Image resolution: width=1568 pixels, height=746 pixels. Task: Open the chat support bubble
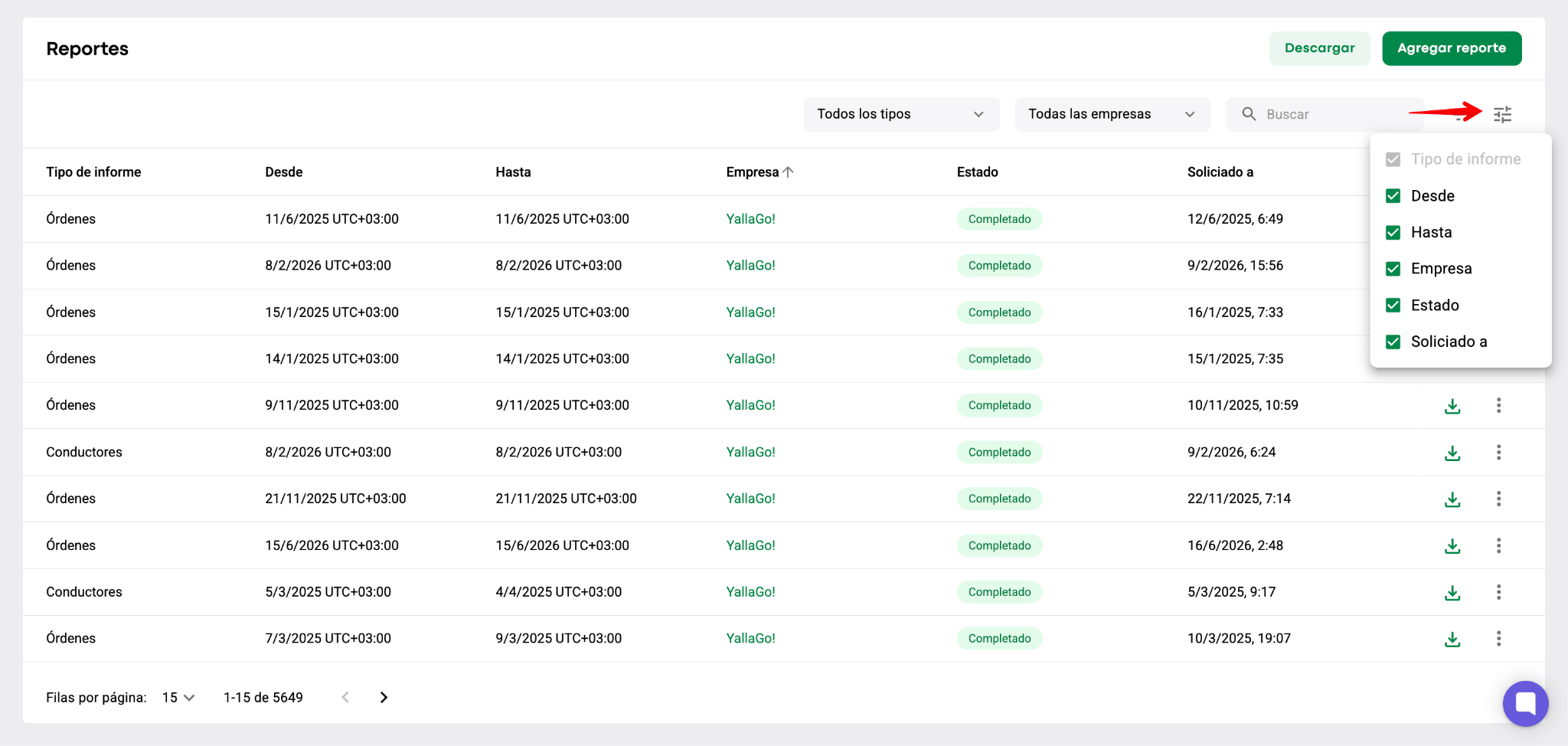(x=1525, y=703)
